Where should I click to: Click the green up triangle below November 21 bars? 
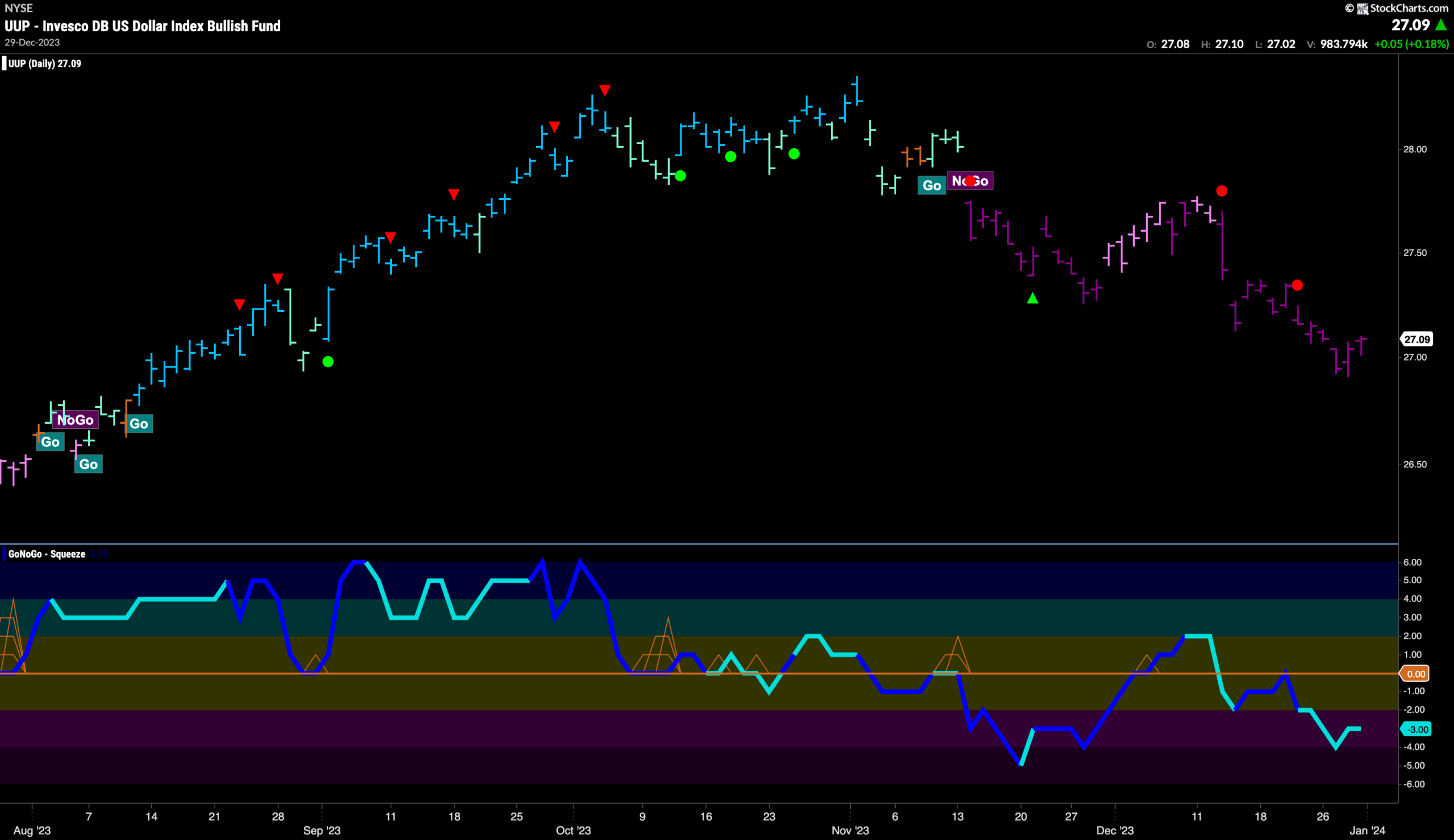(1033, 298)
